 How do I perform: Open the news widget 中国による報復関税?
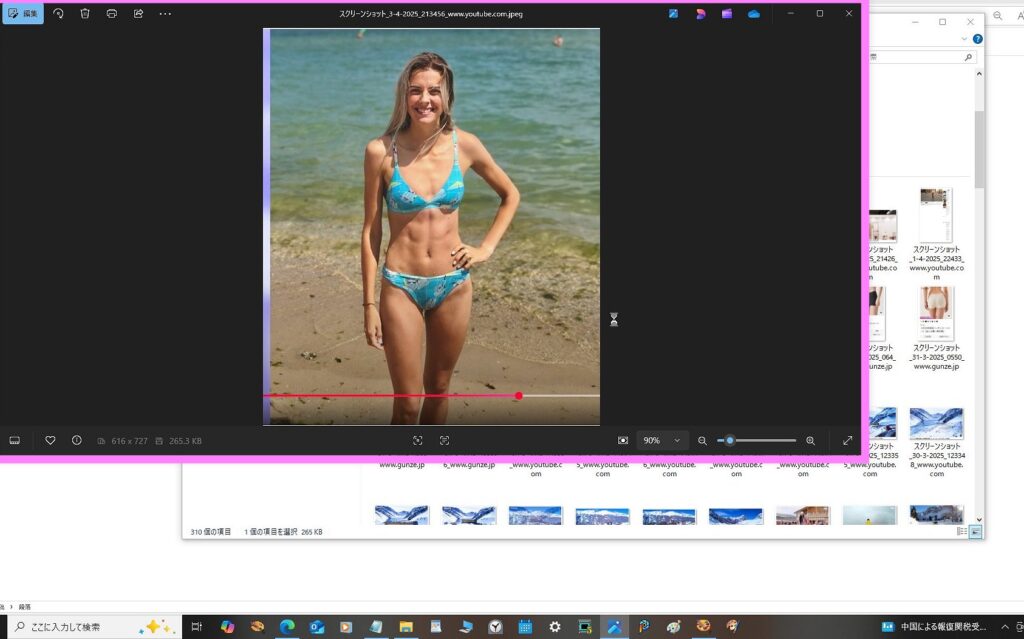click(x=934, y=627)
